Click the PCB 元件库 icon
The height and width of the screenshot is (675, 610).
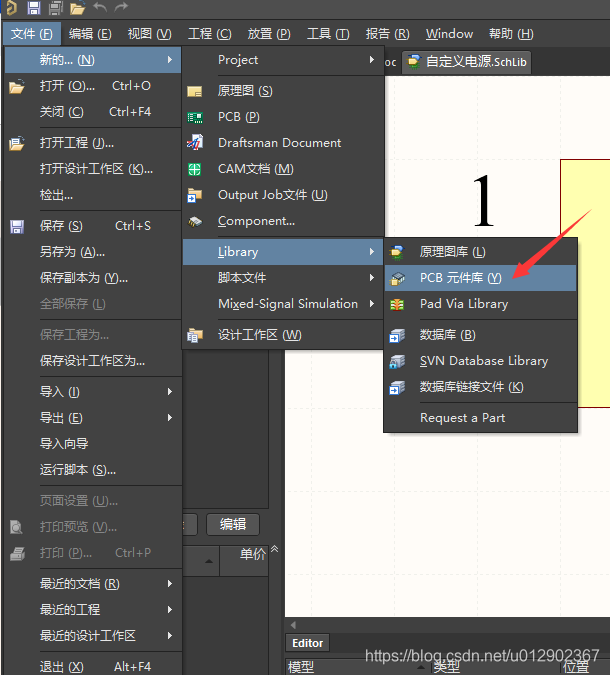coord(397,279)
